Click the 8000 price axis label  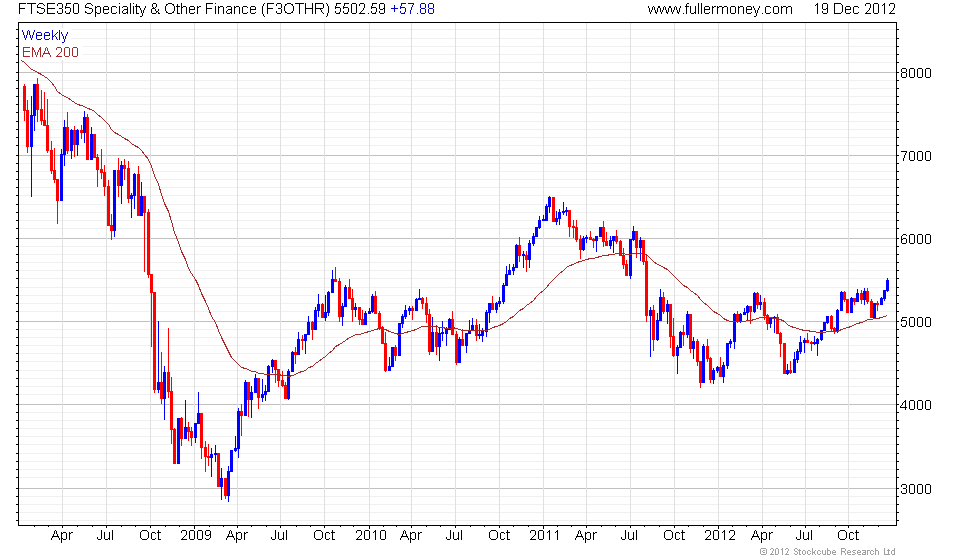[x=916, y=73]
